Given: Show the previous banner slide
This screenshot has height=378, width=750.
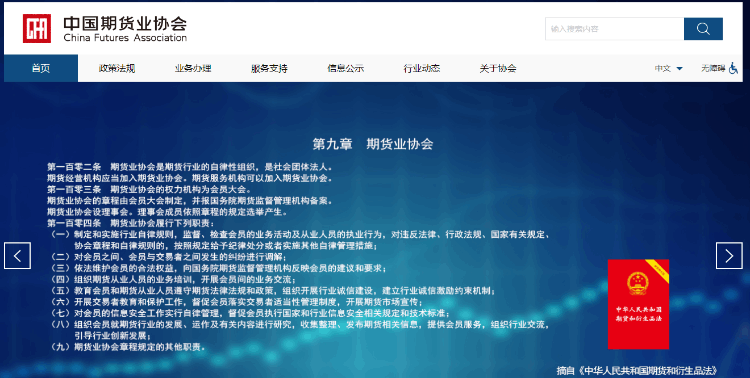Looking at the screenshot, I should coord(17,256).
